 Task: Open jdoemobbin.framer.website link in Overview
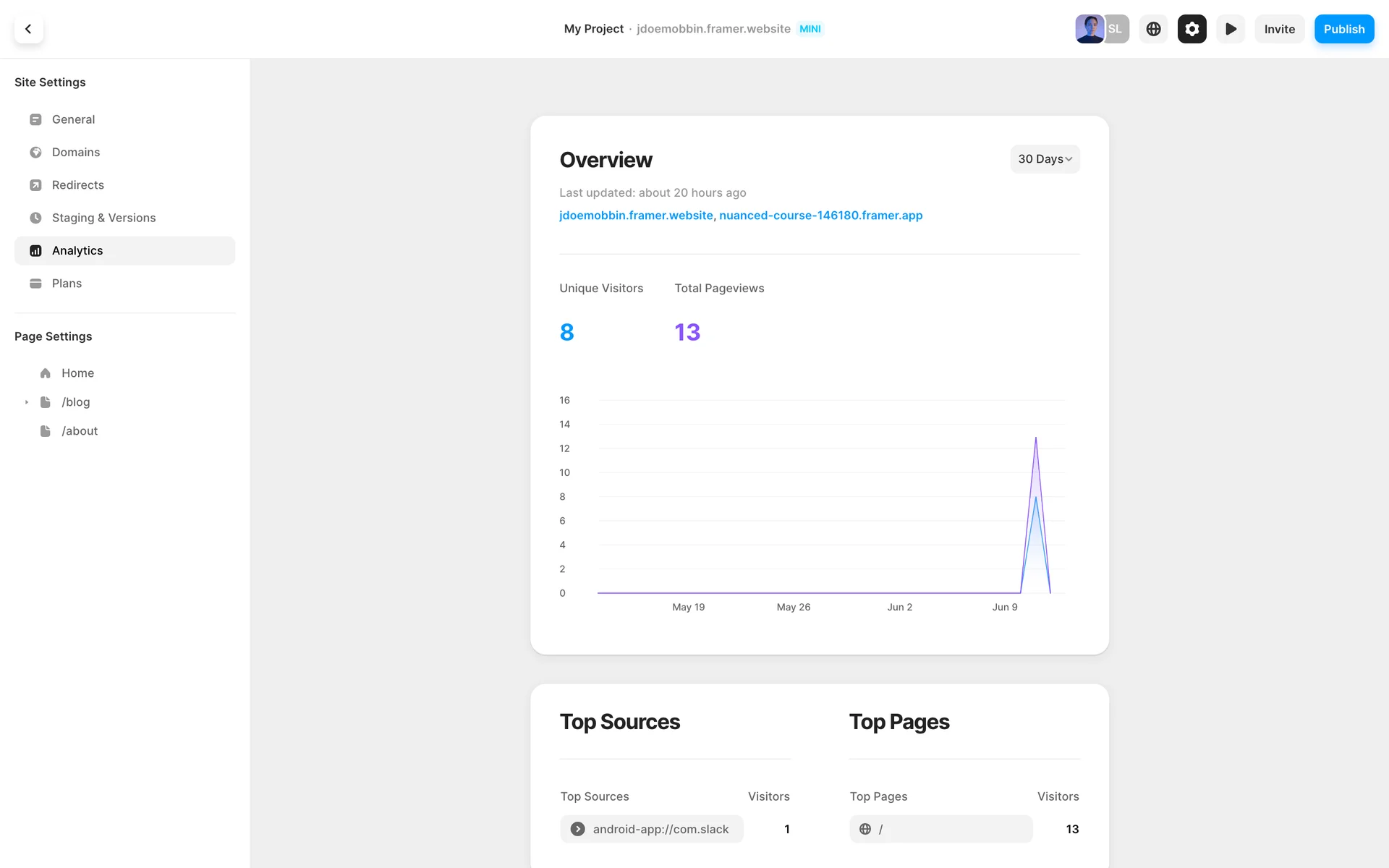pos(636,216)
